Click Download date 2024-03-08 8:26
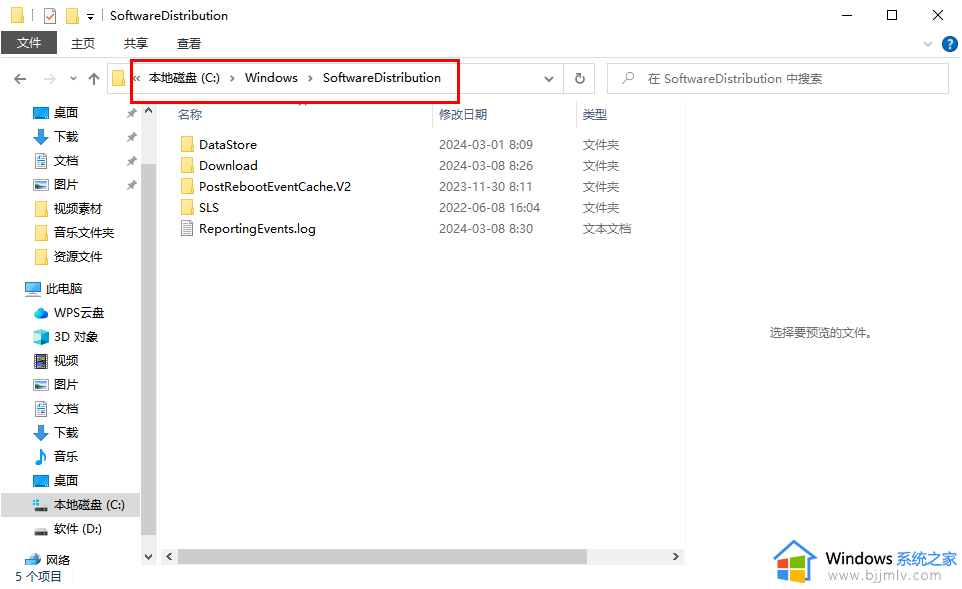 coord(486,165)
